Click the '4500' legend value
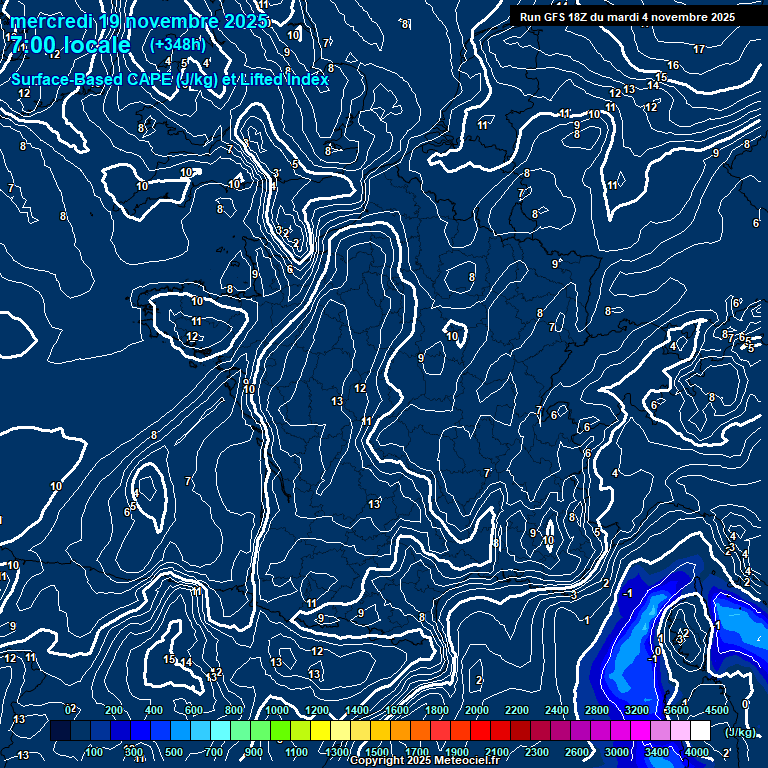Viewport: 768px width, 768px height. (x=717, y=710)
